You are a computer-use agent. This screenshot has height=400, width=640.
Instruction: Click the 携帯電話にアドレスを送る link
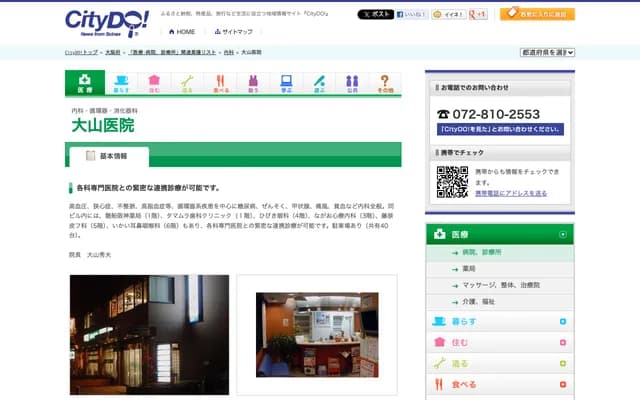pyautogui.click(x=510, y=193)
